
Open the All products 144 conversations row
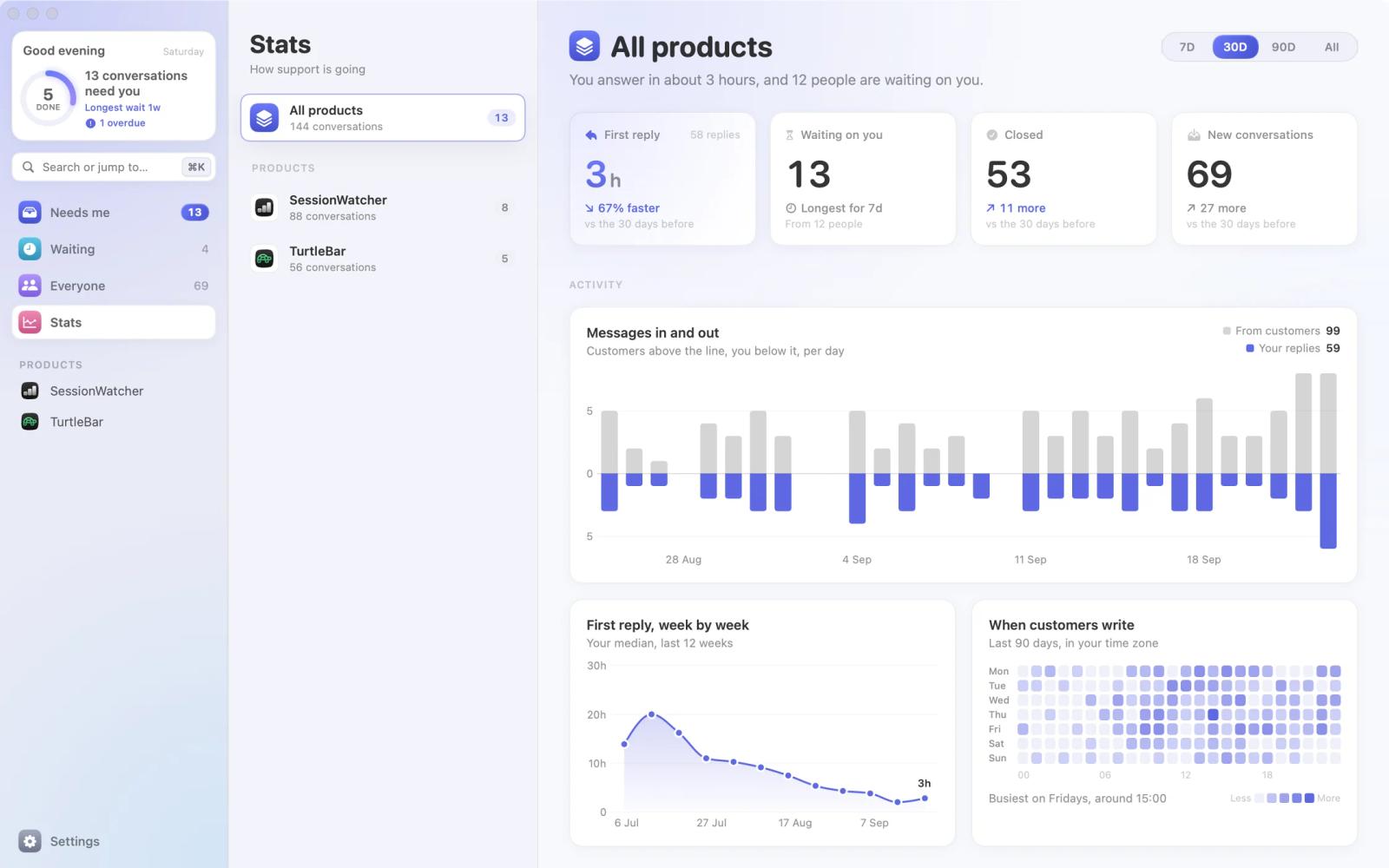click(383, 117)
